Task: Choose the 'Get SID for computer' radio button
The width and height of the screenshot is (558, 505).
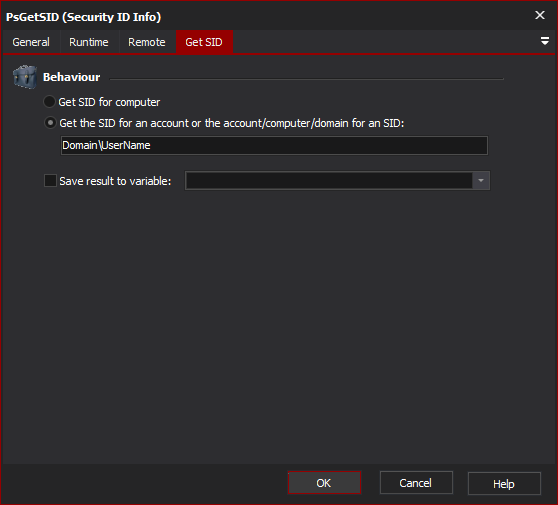Action: point(49,102)
